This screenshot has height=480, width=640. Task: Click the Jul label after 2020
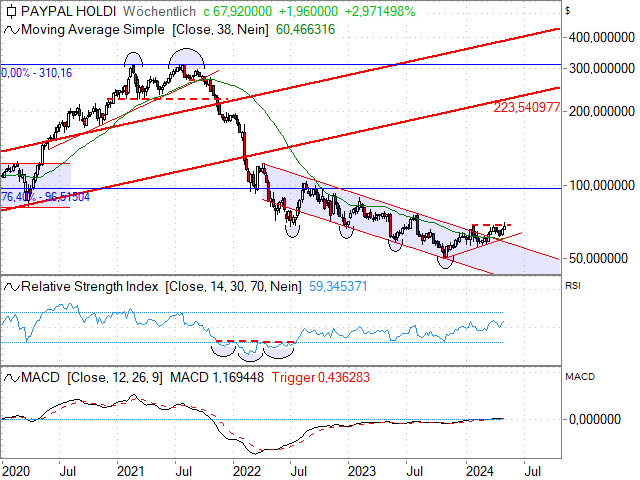click(x=67, y=471)
